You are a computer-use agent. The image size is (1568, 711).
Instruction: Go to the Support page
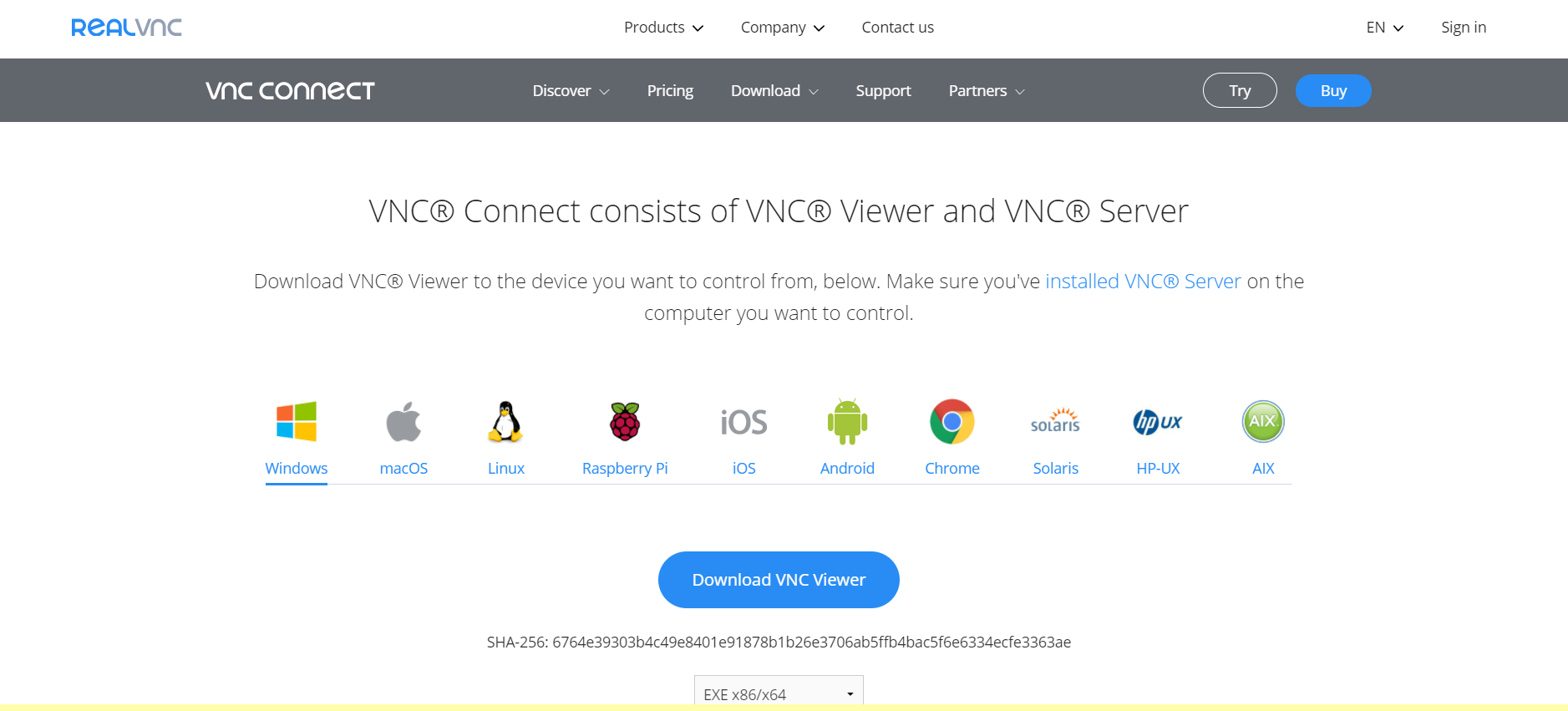tap(883, 90)
